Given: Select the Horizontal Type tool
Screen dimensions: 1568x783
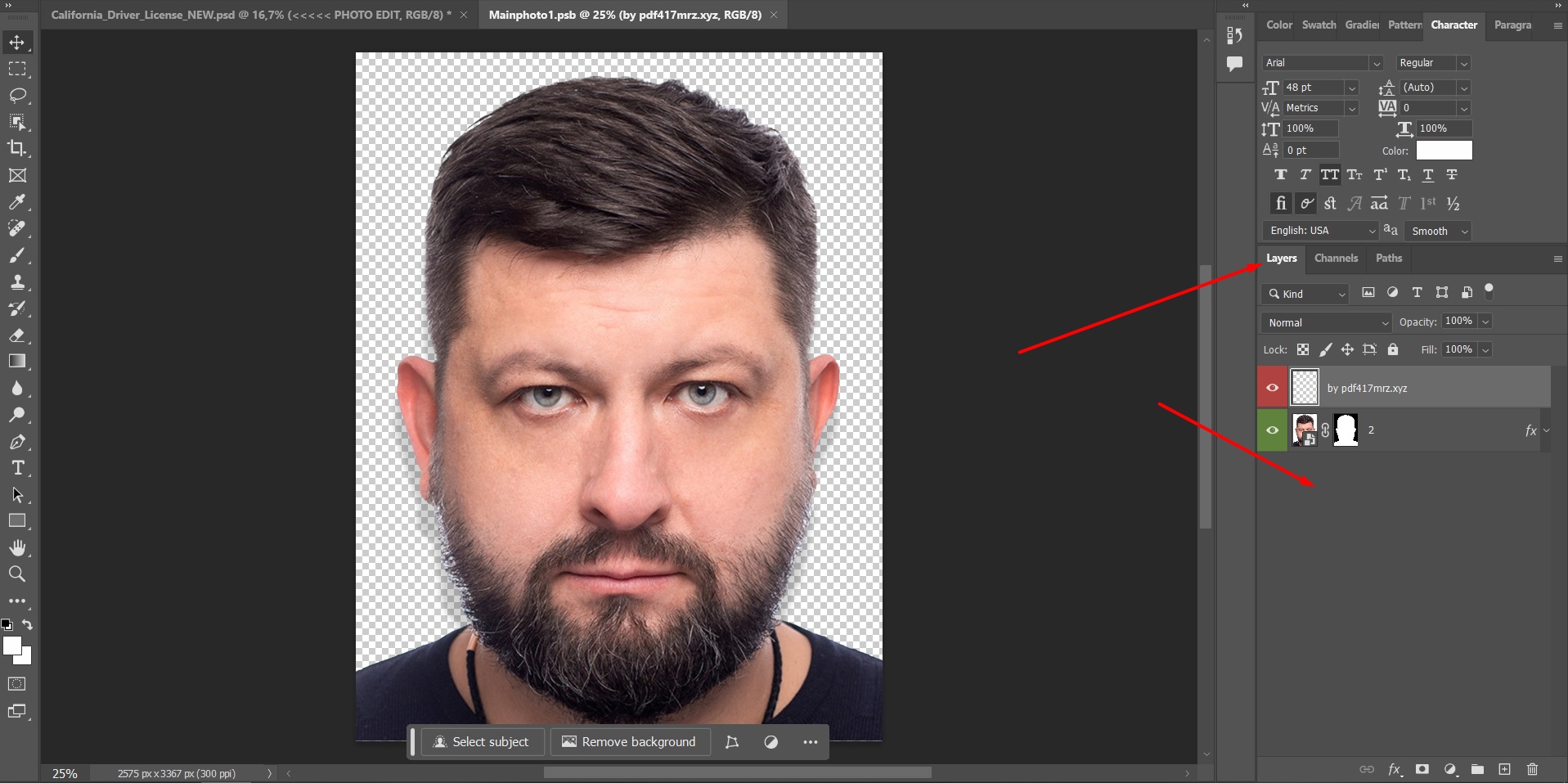Looking at the screenshot, I should coord(17,468).
